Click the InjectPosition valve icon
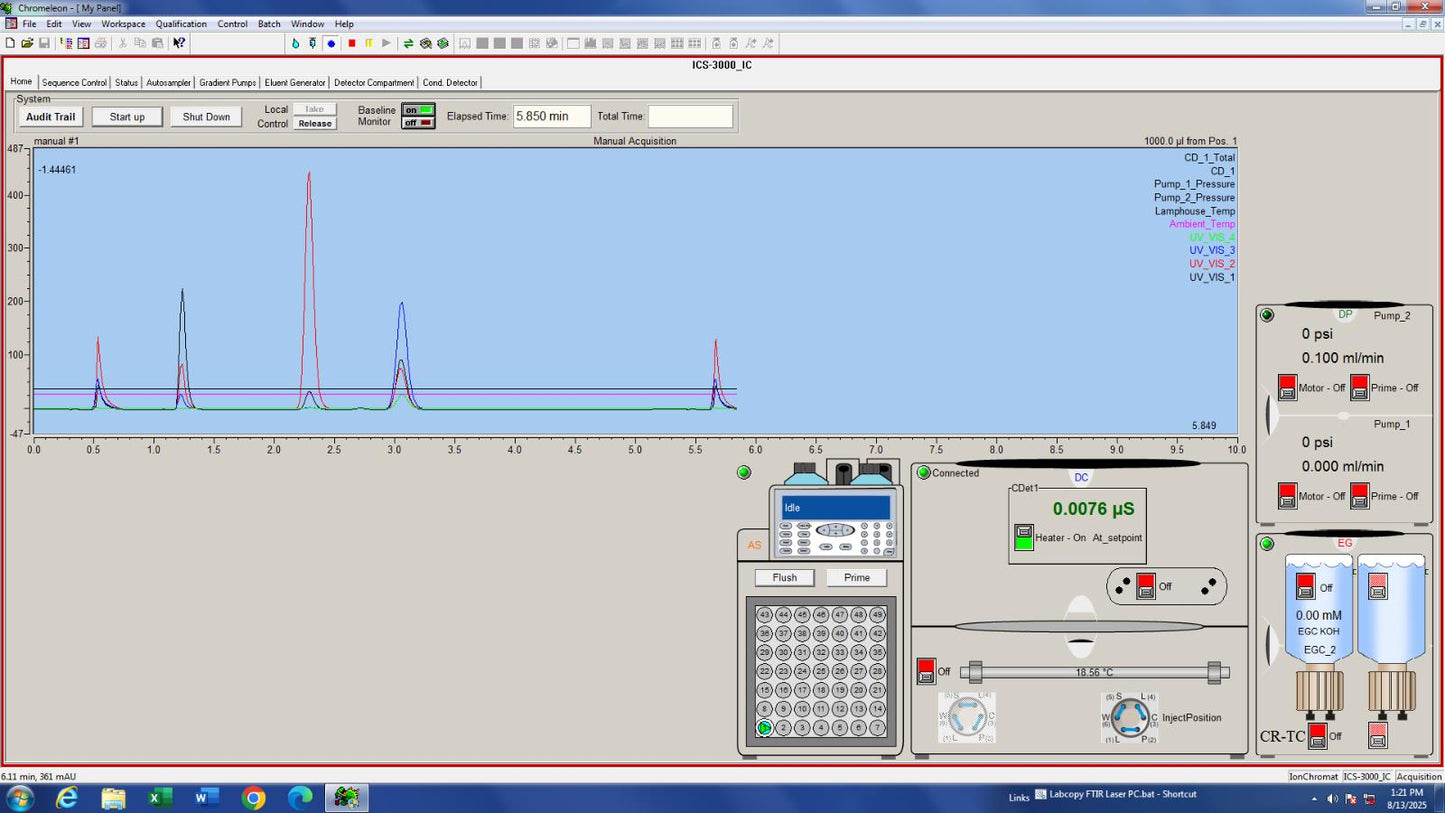The image size is (1445, 813). click(x=1130, y=717)
